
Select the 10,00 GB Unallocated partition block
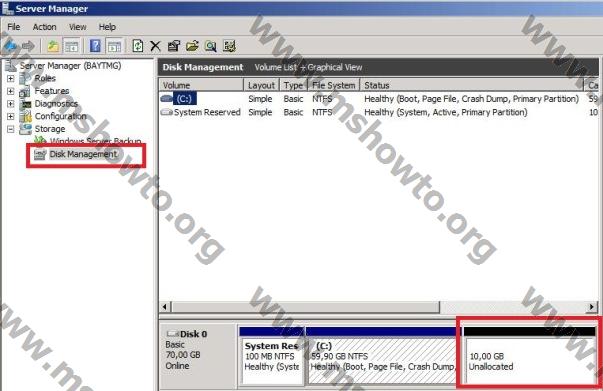point(529,356)
